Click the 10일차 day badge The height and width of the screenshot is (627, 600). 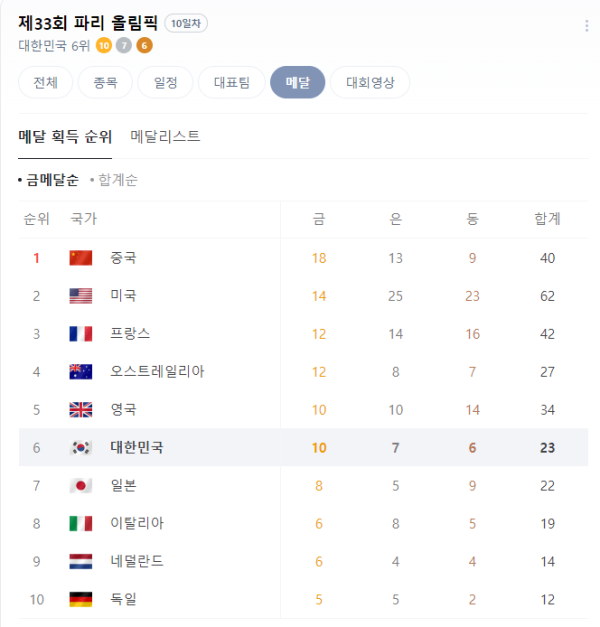click(x=186, y=23)
